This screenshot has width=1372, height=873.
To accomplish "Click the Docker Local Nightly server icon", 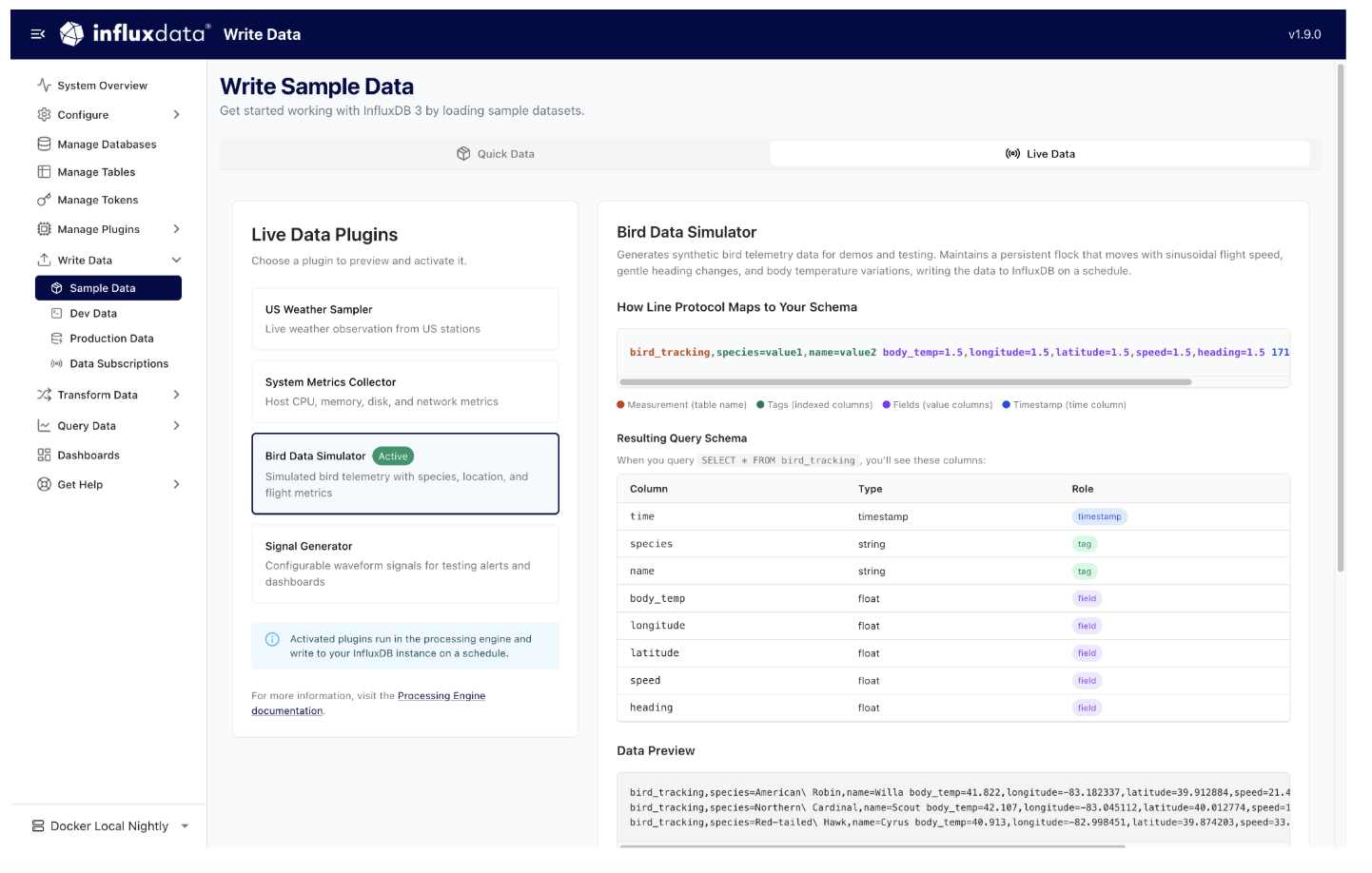I will [38, 826].
